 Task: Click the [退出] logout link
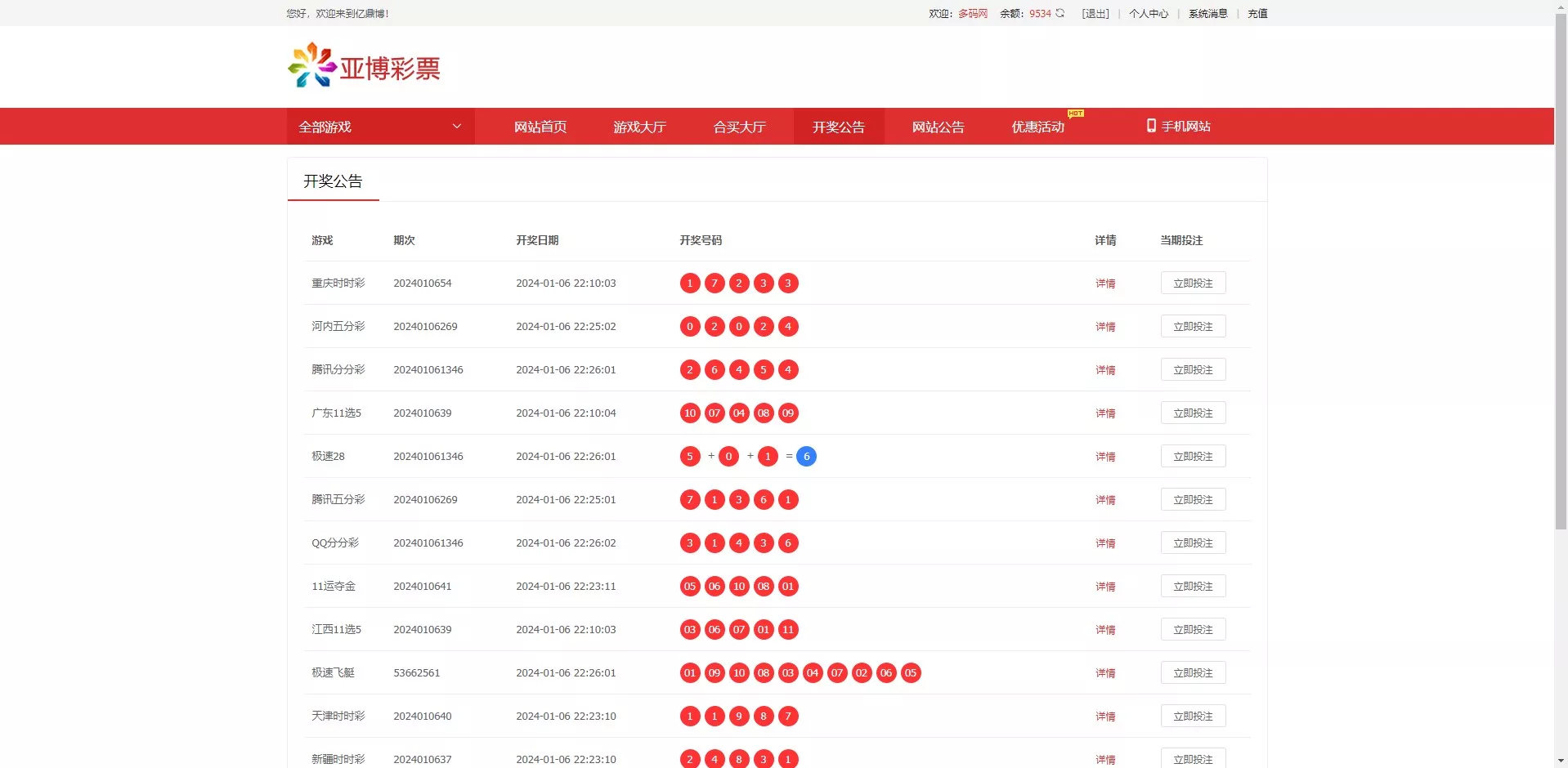[x=1095, y=13]
